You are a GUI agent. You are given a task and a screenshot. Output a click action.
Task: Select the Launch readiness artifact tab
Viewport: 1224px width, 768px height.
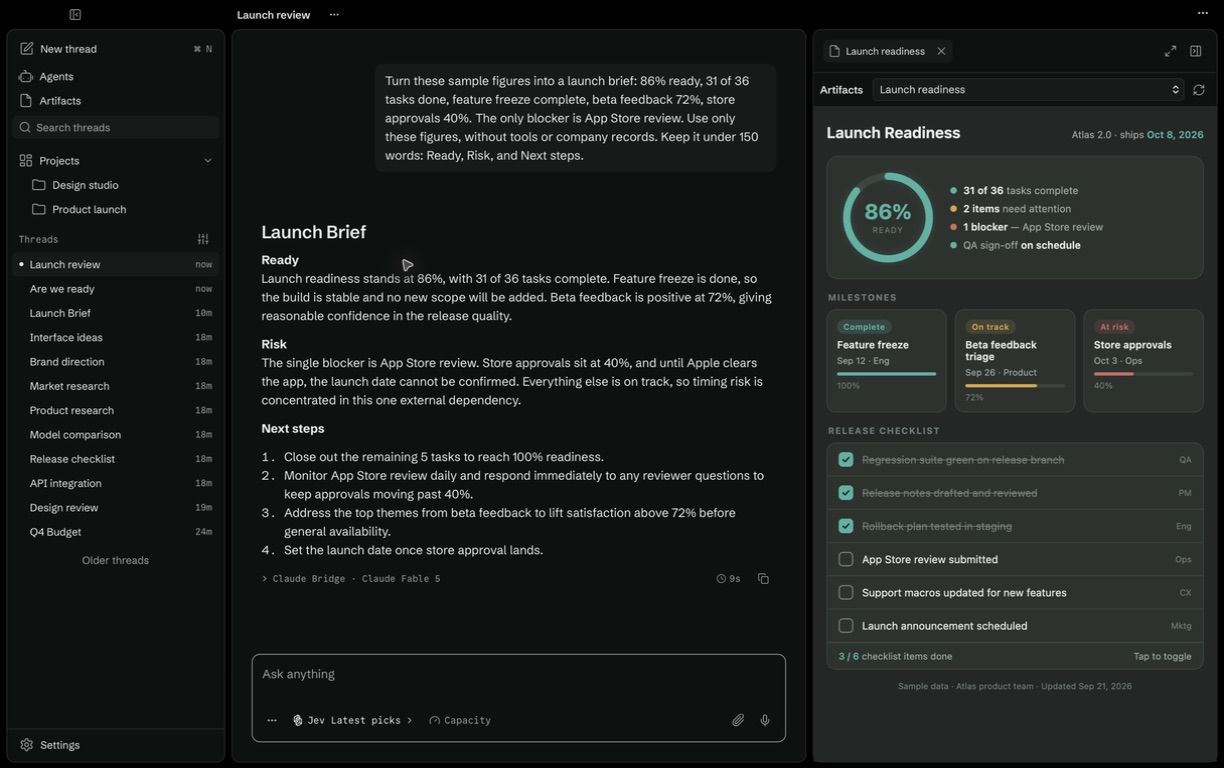click(885, 51)
